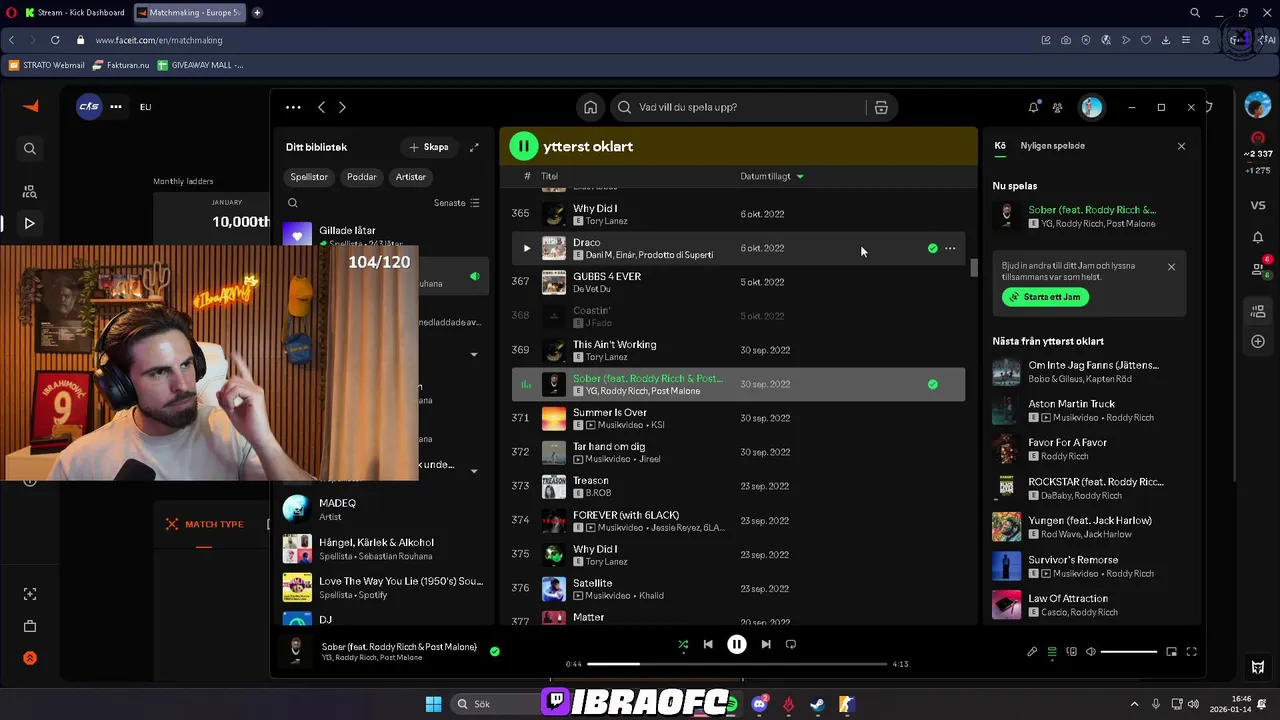Open Love The Way You Lie playlist
The image size is (1280, 720).
pyautogui.click(x=385, y=587)
